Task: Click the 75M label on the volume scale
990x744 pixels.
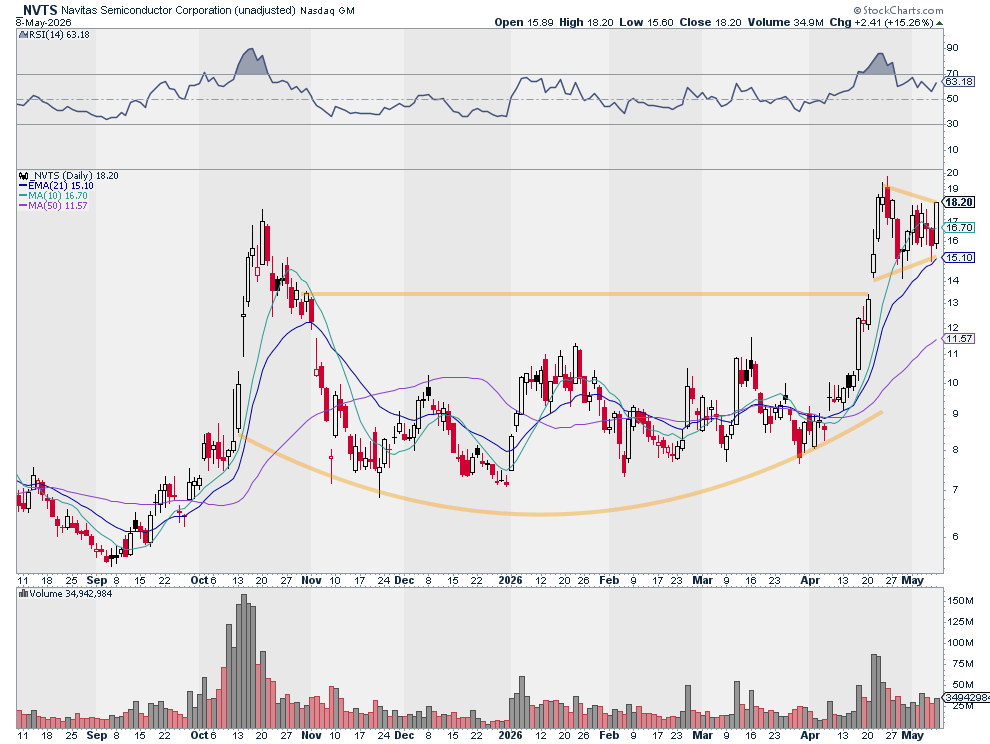Action: pos(962,664)
